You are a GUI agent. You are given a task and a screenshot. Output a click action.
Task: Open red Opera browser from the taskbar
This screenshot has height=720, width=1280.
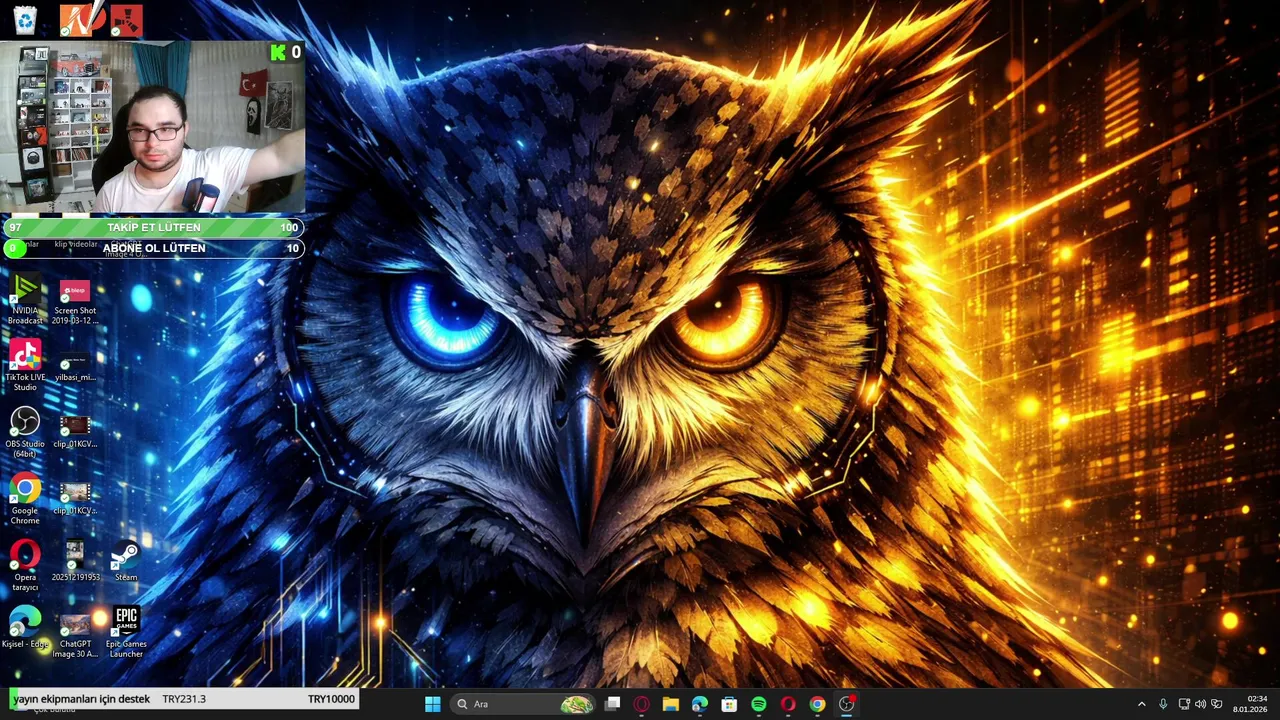point(788,704)
